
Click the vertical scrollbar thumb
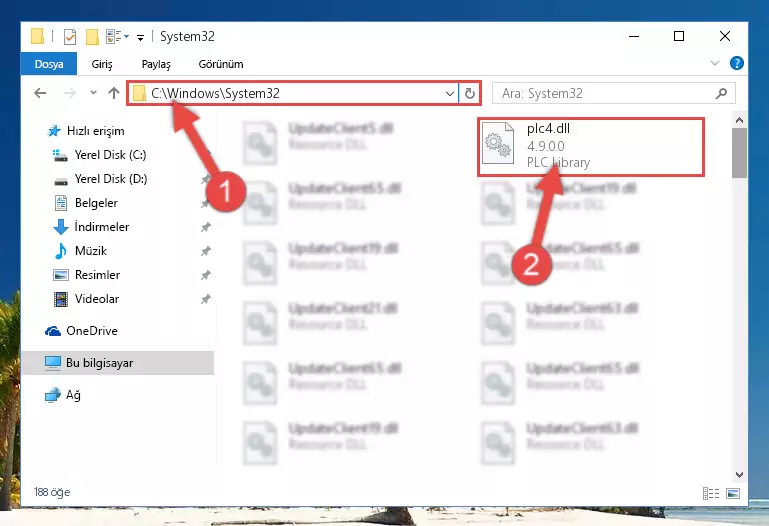click(x=740, y=153)
